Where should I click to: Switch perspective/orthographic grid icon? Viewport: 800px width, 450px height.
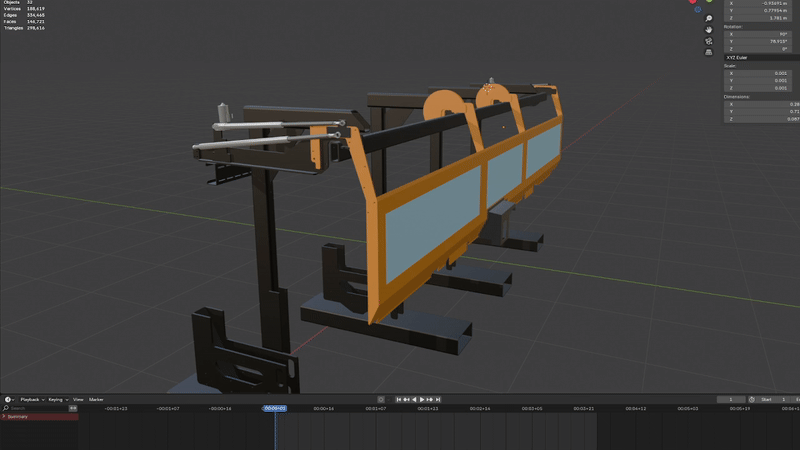[x=709, y=52]
